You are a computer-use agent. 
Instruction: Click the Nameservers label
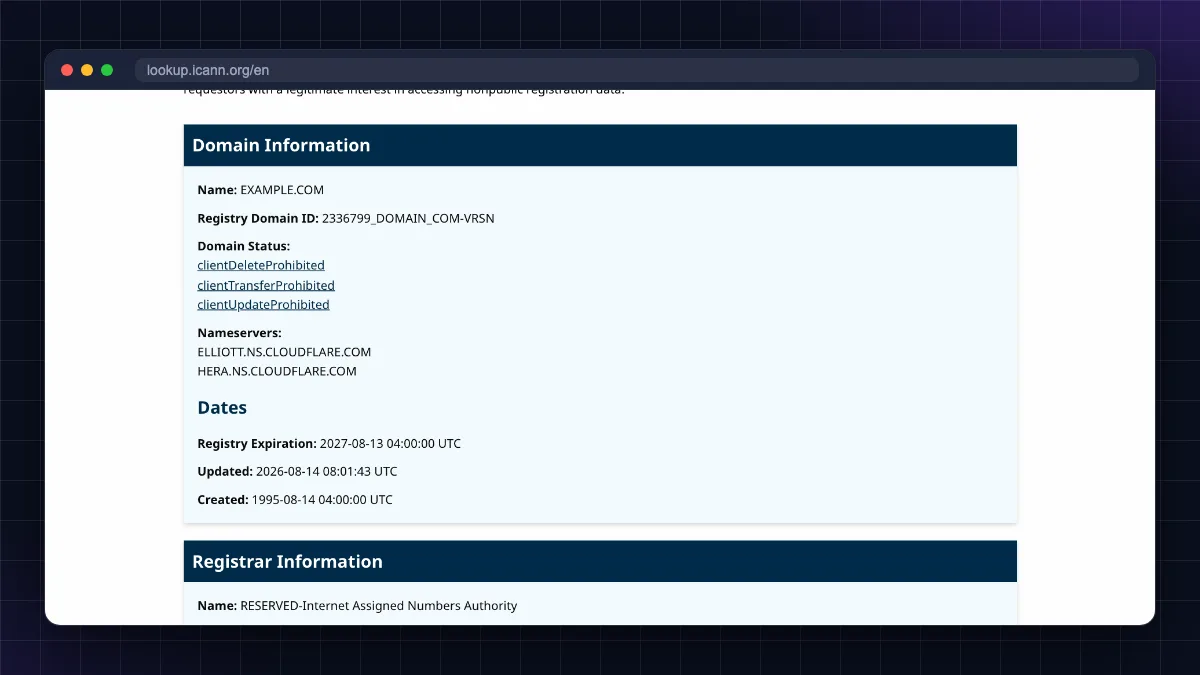pos(239,332)
